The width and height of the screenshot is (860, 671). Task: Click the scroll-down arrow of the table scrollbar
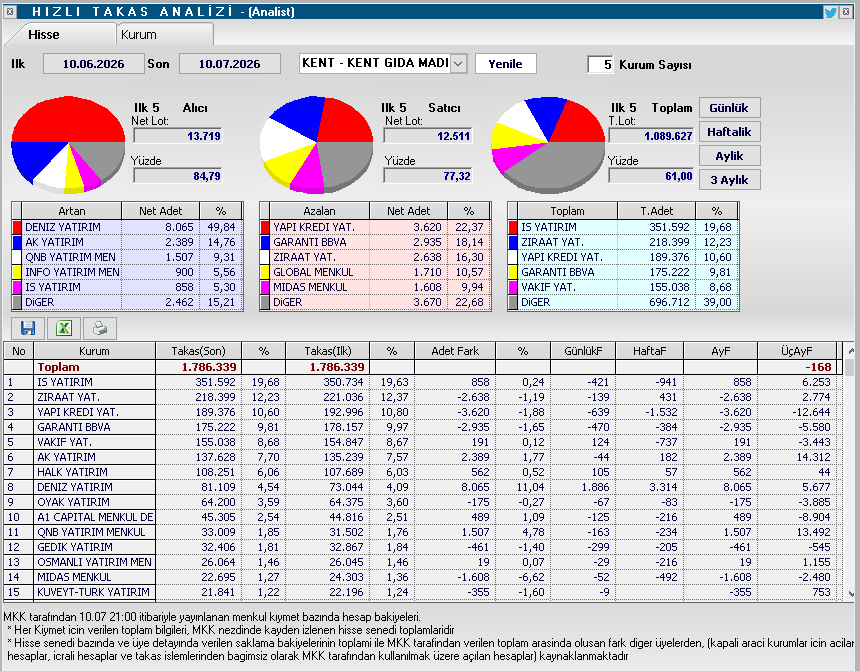(851, 593)
